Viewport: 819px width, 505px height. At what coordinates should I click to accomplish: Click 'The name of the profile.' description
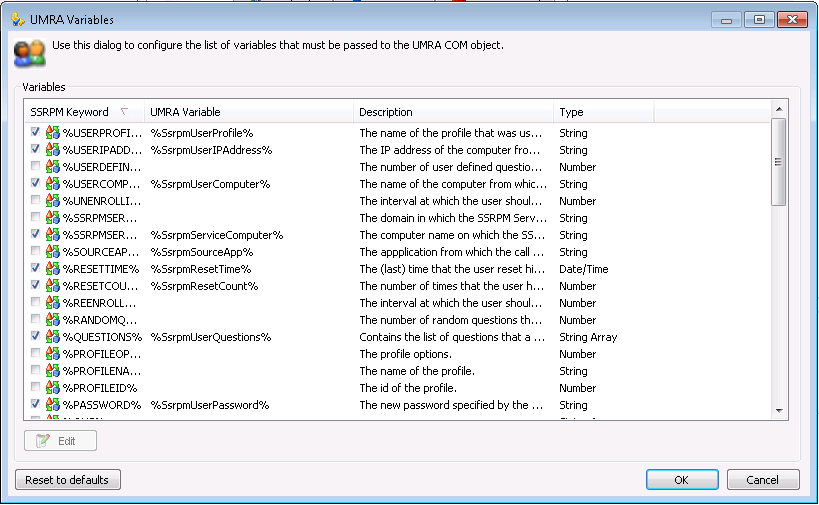417,371
